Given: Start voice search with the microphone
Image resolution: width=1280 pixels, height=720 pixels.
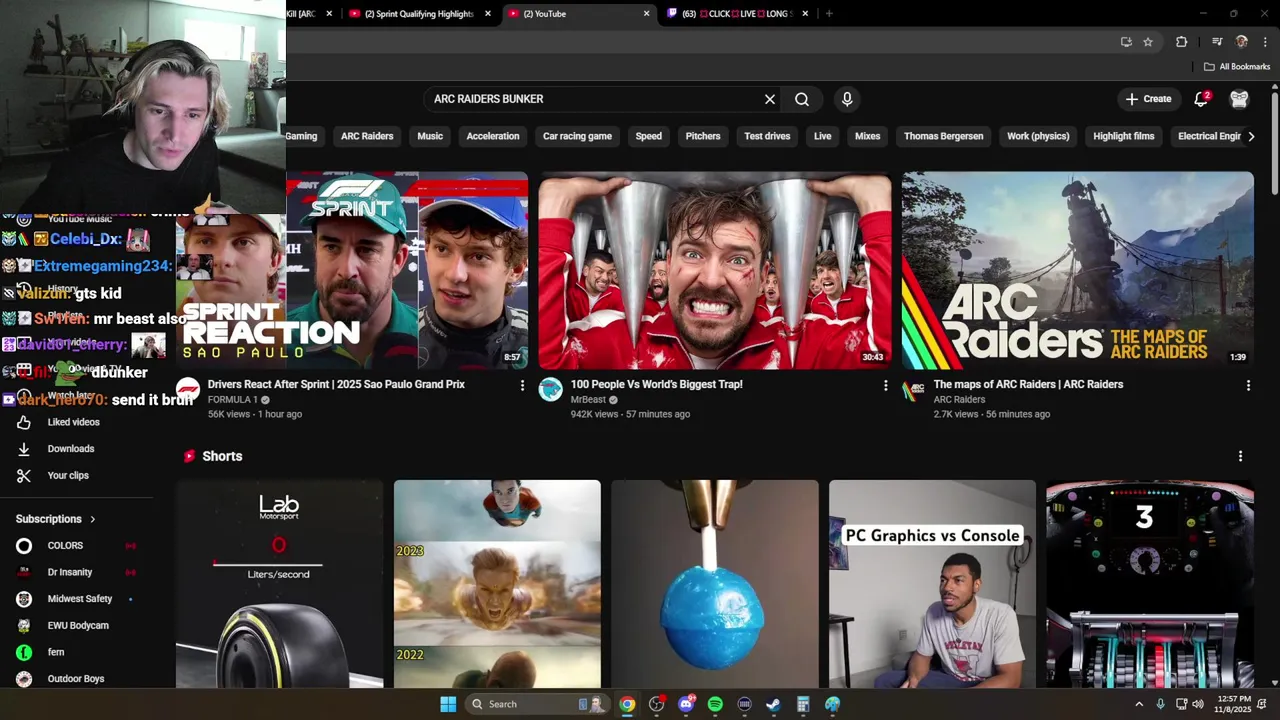Looking at the screenshot, I should pyautogui.click(x=847, y=99).
